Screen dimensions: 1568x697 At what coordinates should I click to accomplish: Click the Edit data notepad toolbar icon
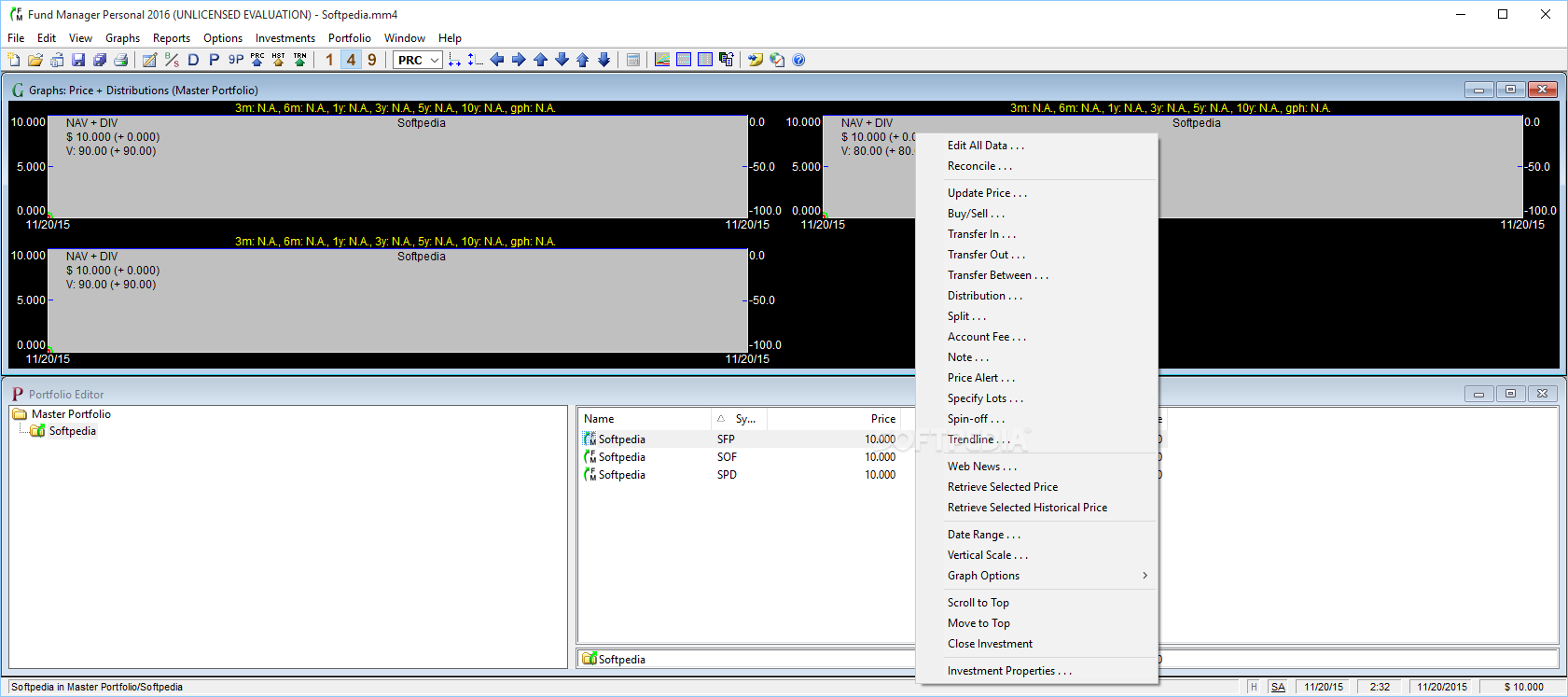pos(149,60)
